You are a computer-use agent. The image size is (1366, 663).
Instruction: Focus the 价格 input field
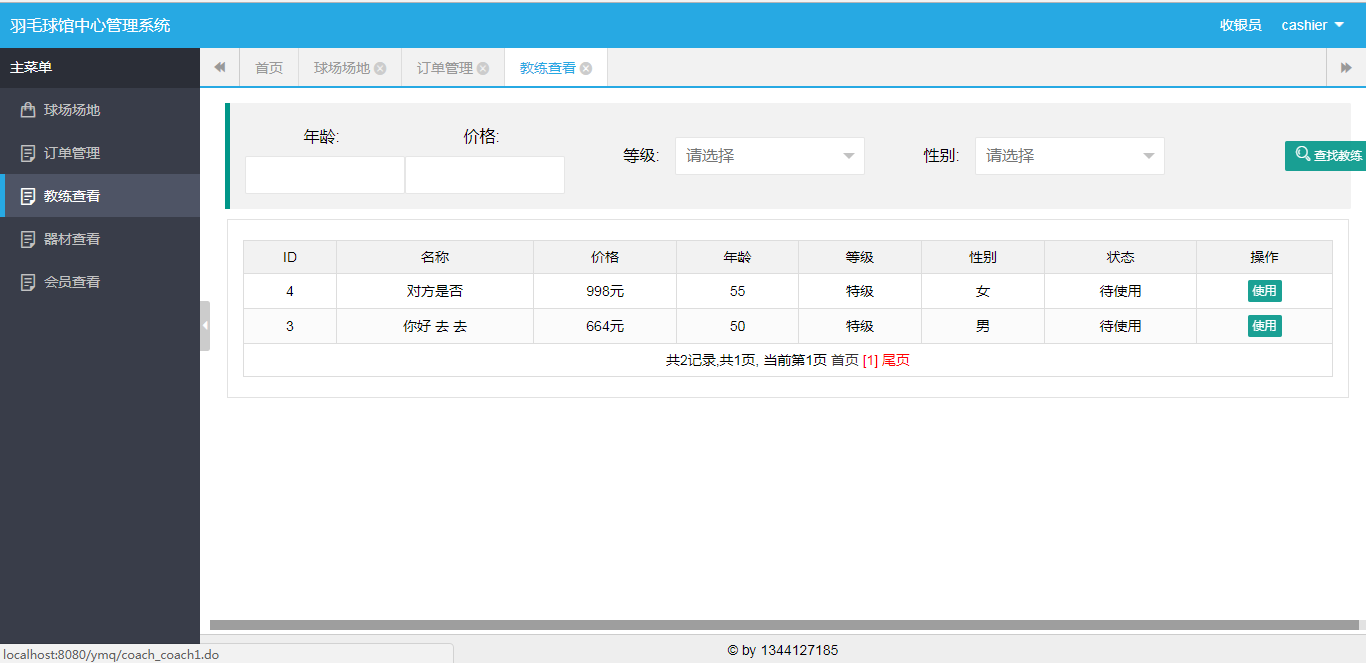[485, 175]
